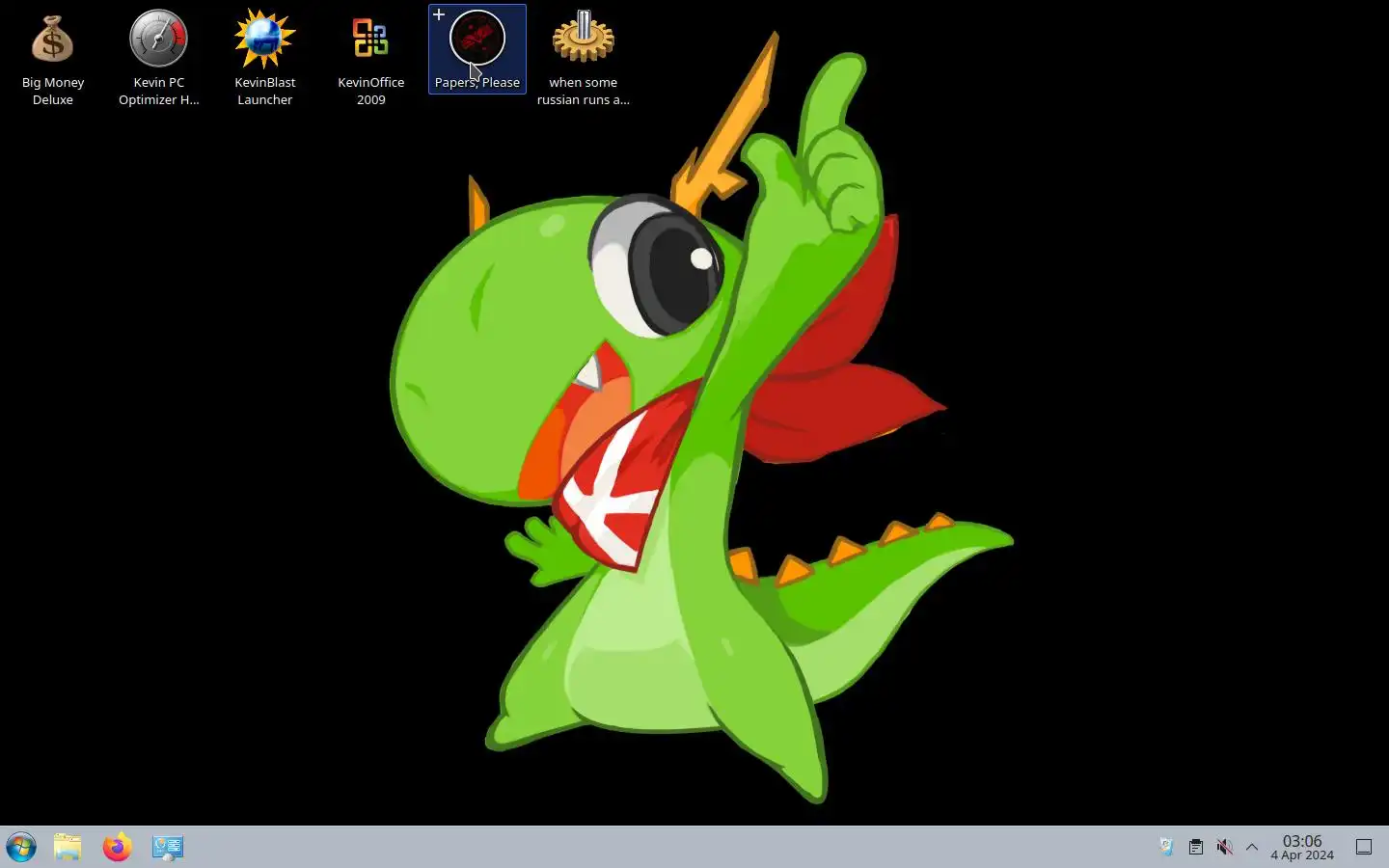Open the clipboard tray icon
This screenshot has width=1389, height=868.
(1195, 847)
